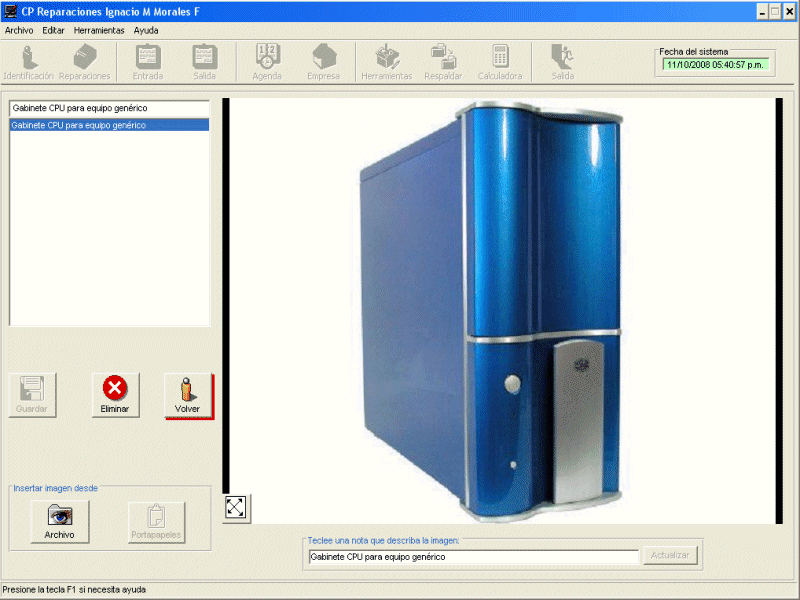Screen dimensions: 800x600
Task: Click the Salida clipboard icon next to Entrada
Action: [205, 62]
